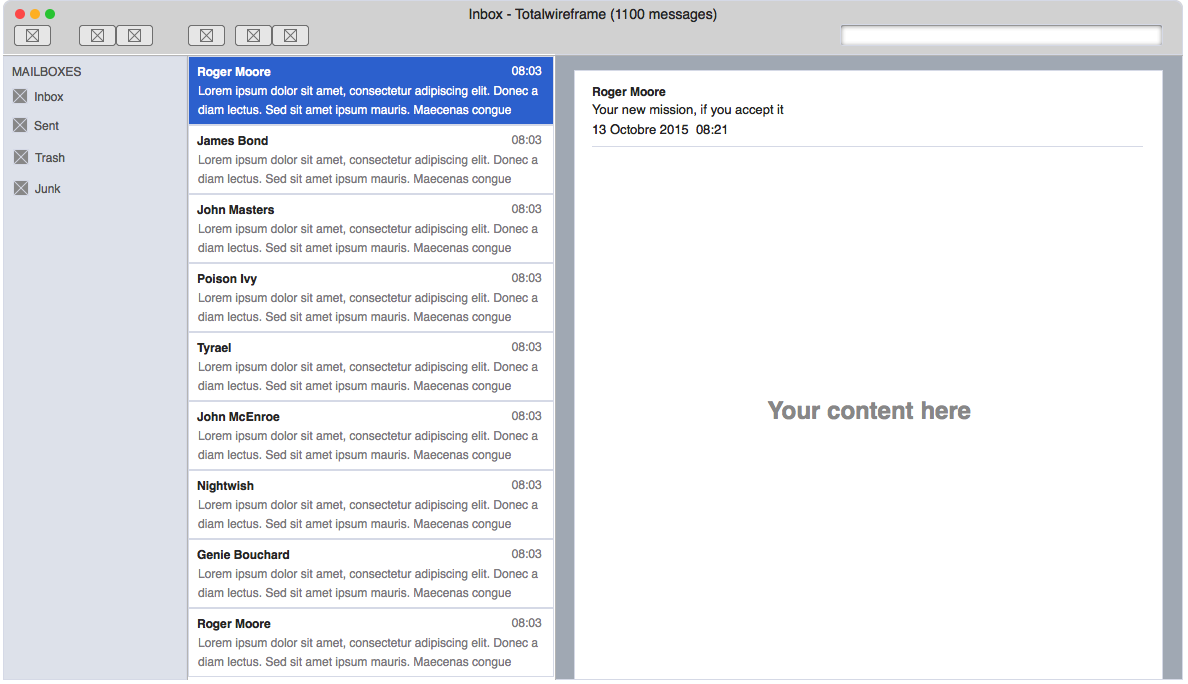Image resolution: width=1188 pixels, height=684 pixels.
Task: Click the Inbox mailbox icon
Action: (x=21, y=96)
